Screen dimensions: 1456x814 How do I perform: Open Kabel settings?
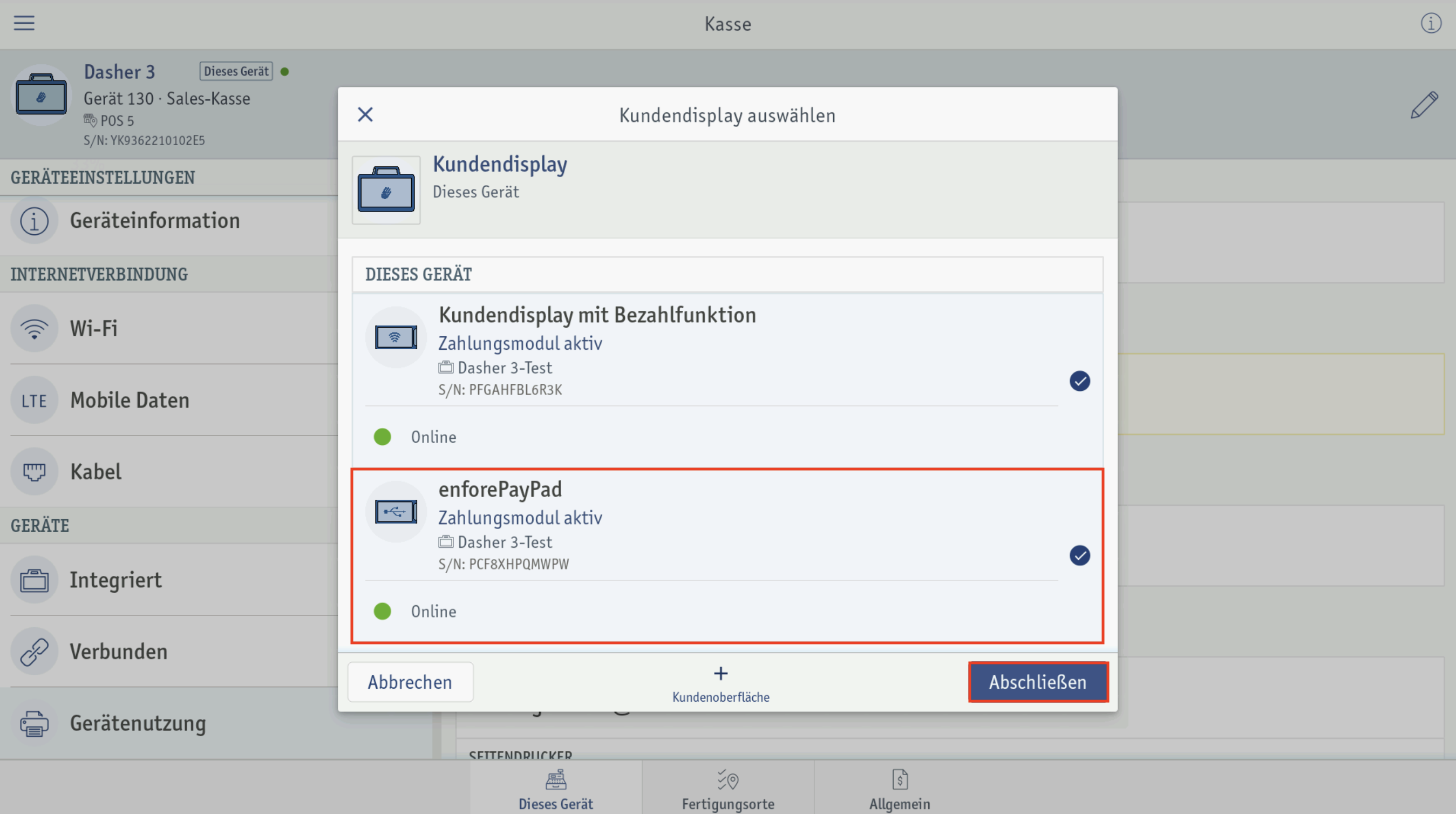click(169, 471)
